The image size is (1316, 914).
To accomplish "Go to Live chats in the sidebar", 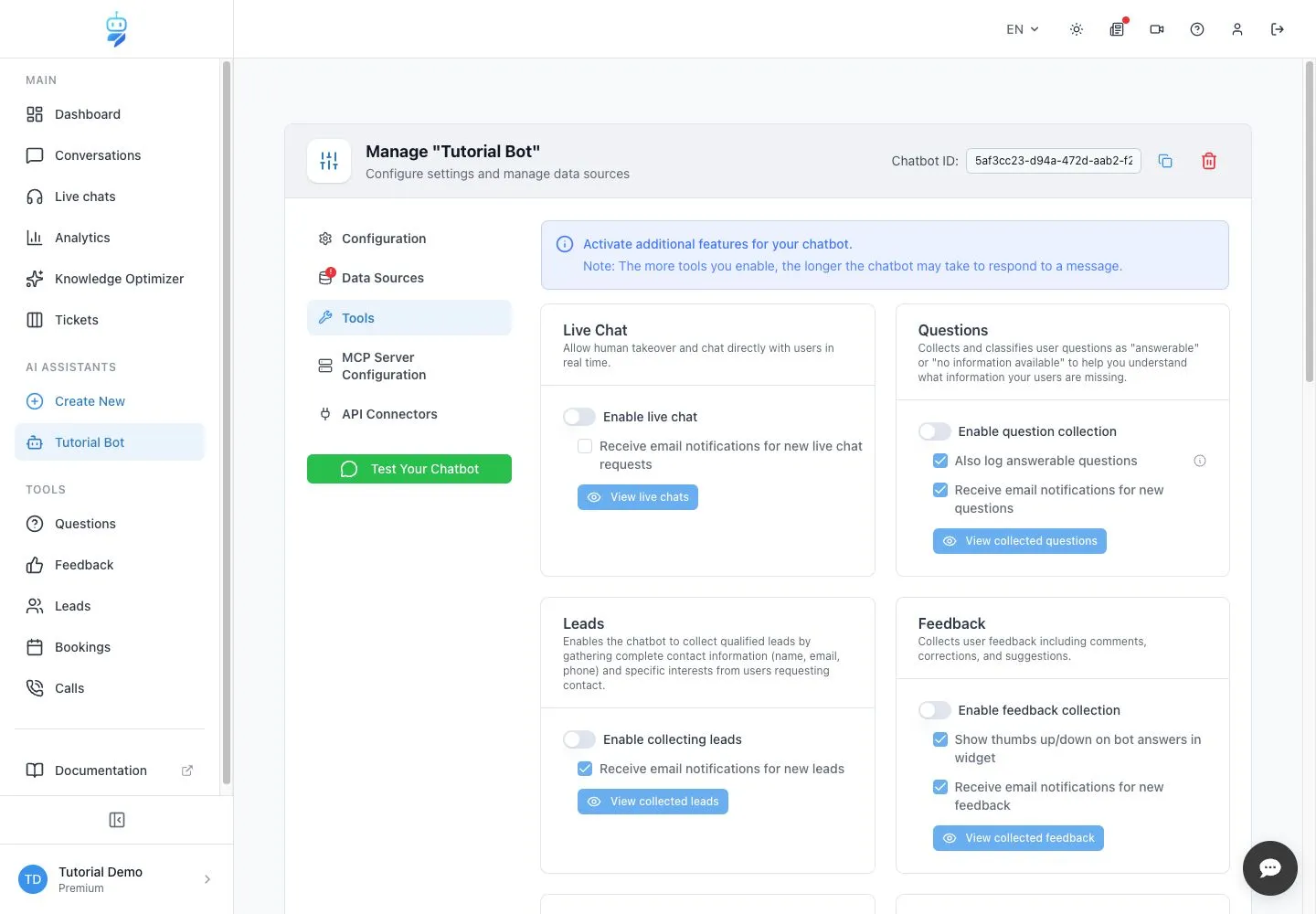I will 110,197.
